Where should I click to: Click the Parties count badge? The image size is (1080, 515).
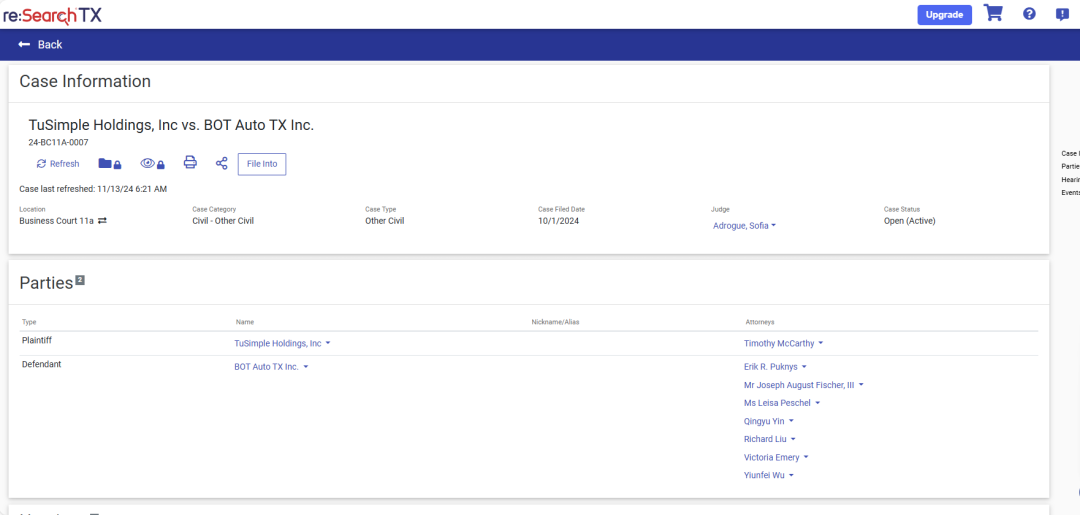(80, 281)
